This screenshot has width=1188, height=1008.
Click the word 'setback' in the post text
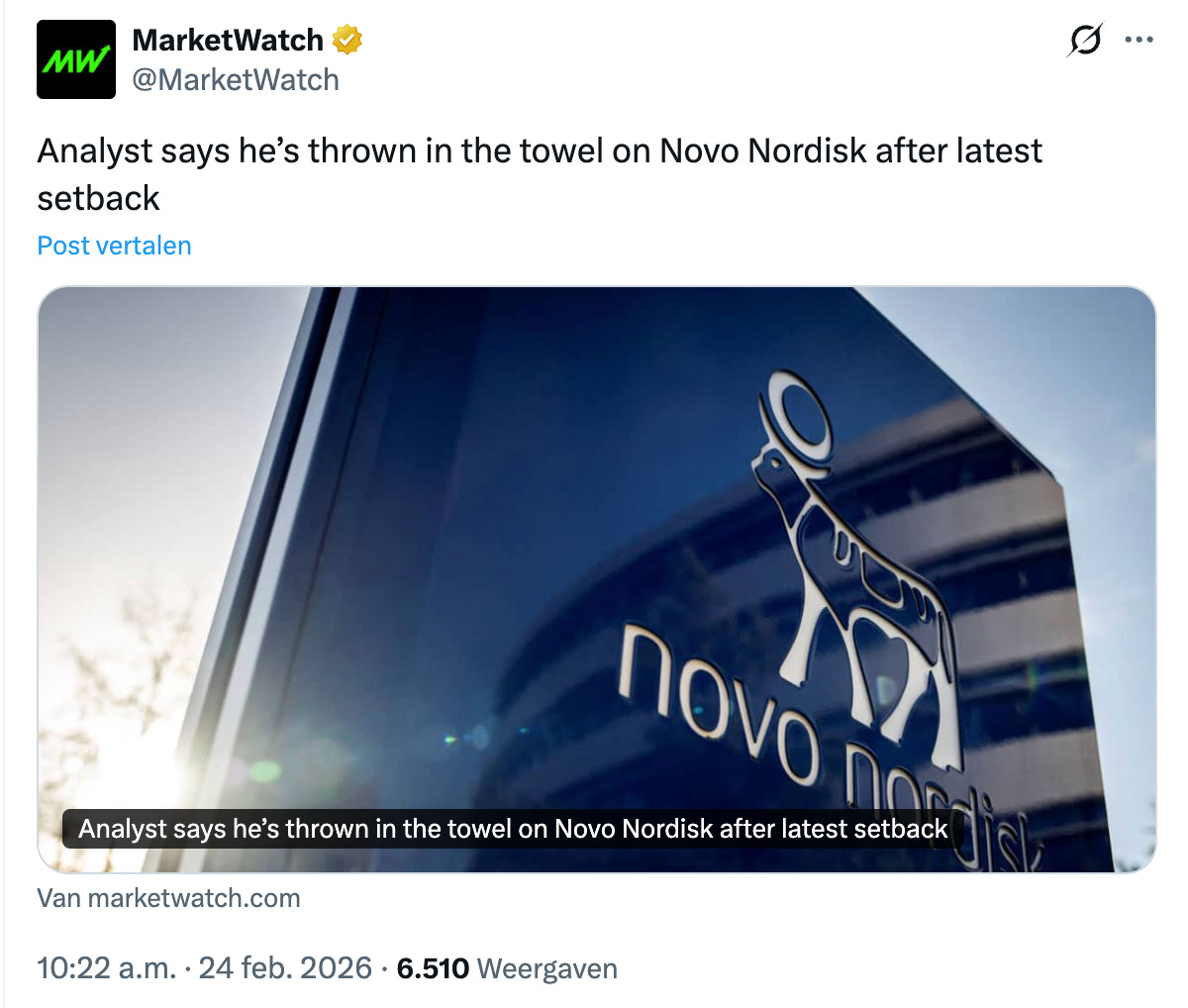(98, 198)
